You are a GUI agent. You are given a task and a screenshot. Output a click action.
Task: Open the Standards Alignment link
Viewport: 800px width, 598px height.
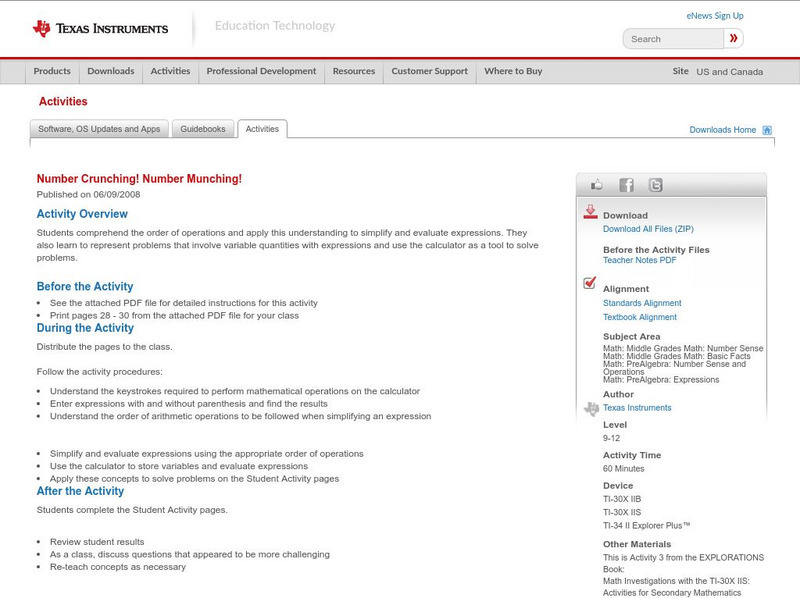tap(642, 303)
